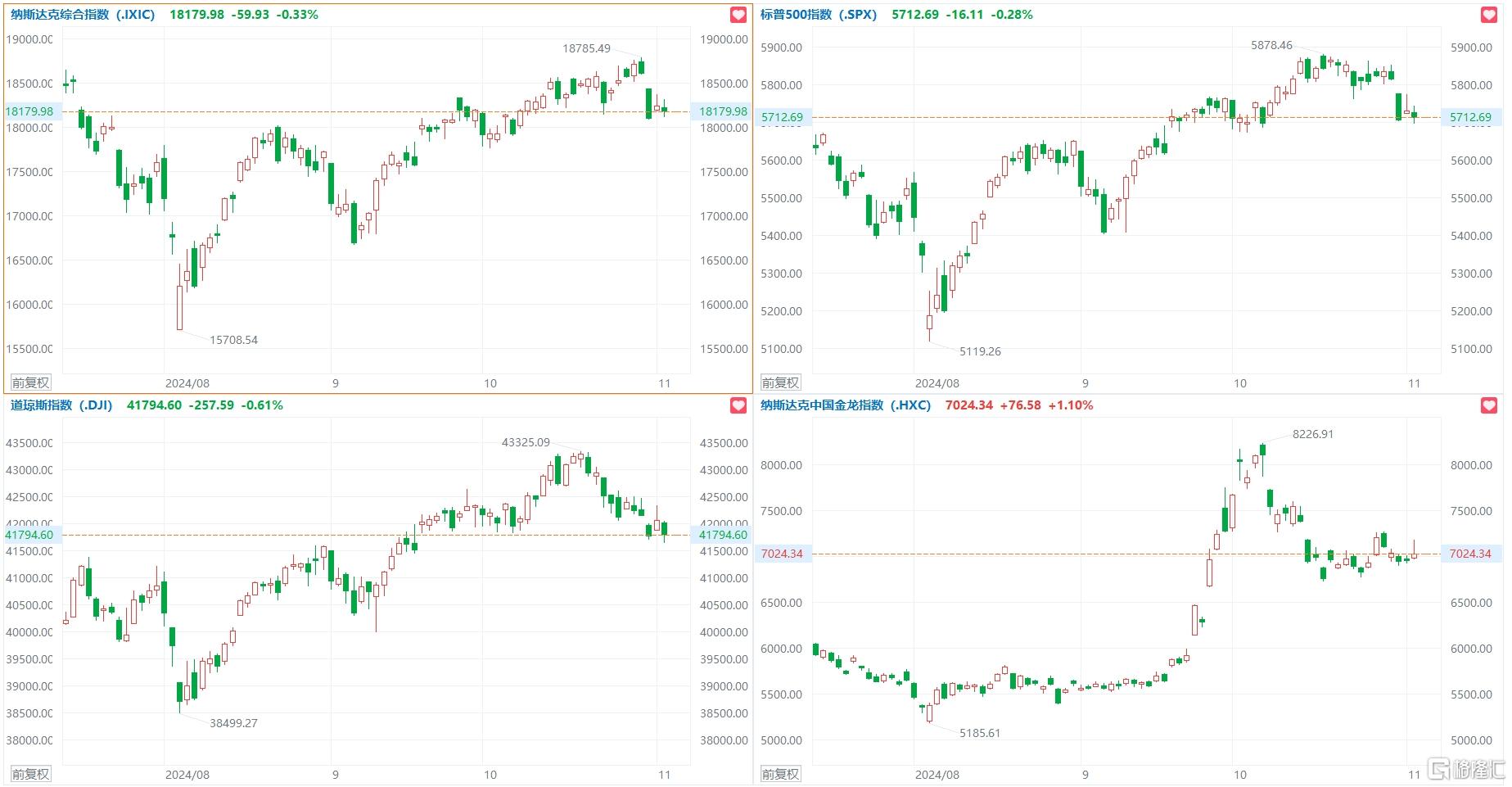Click the 2024/08 date on Dow Jones axis
The image size is (1512, 787).
187,775
